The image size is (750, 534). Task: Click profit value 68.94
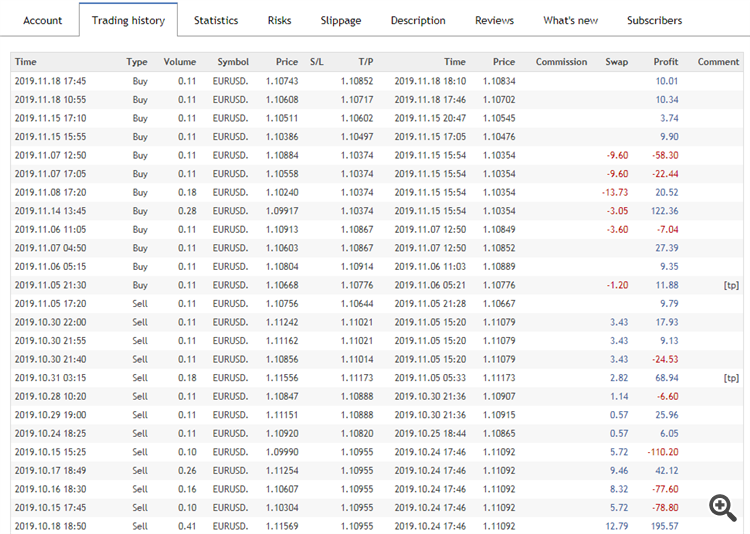click(x=667, y=378)
